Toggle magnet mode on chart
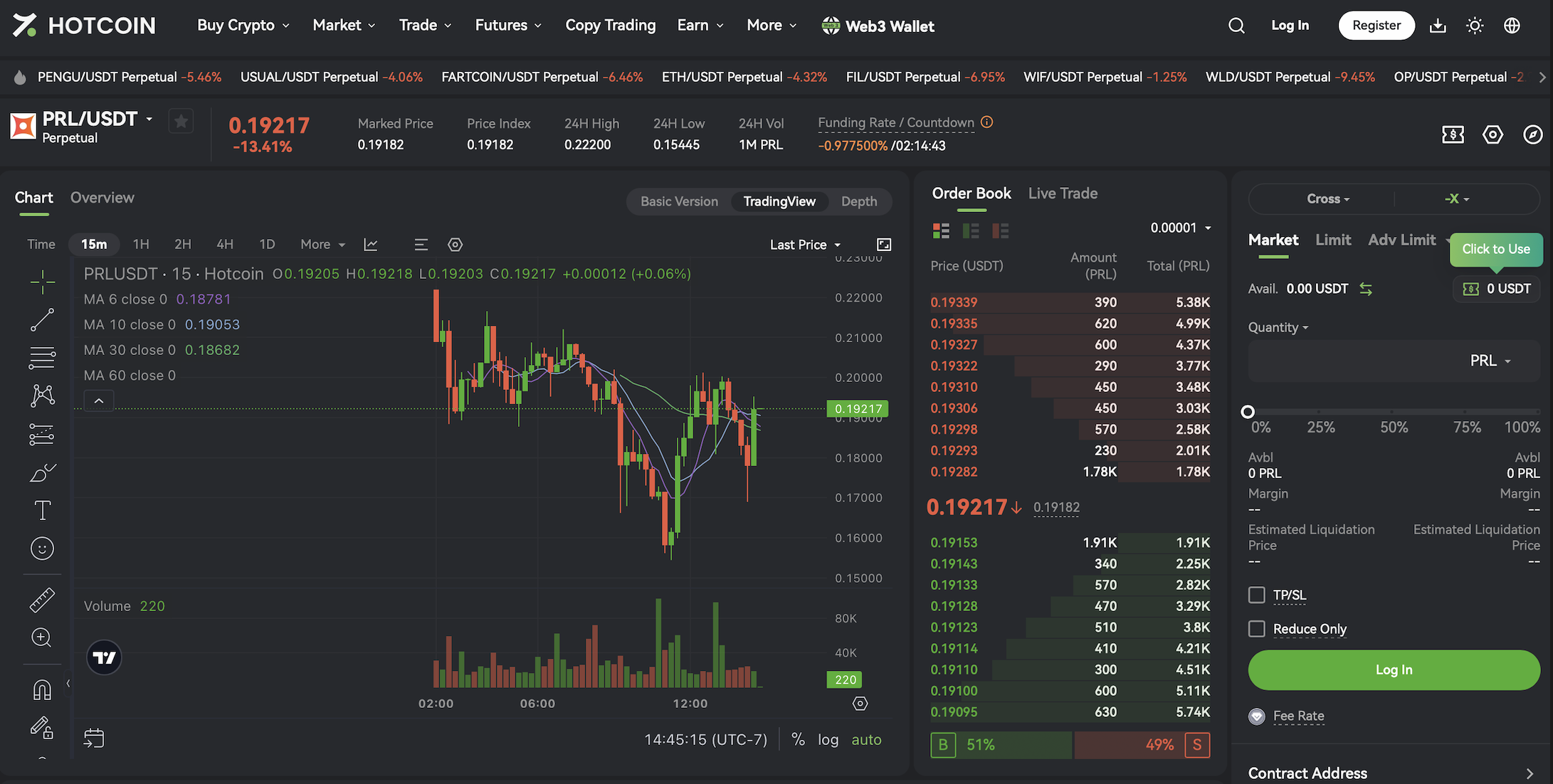 (43, 690)
